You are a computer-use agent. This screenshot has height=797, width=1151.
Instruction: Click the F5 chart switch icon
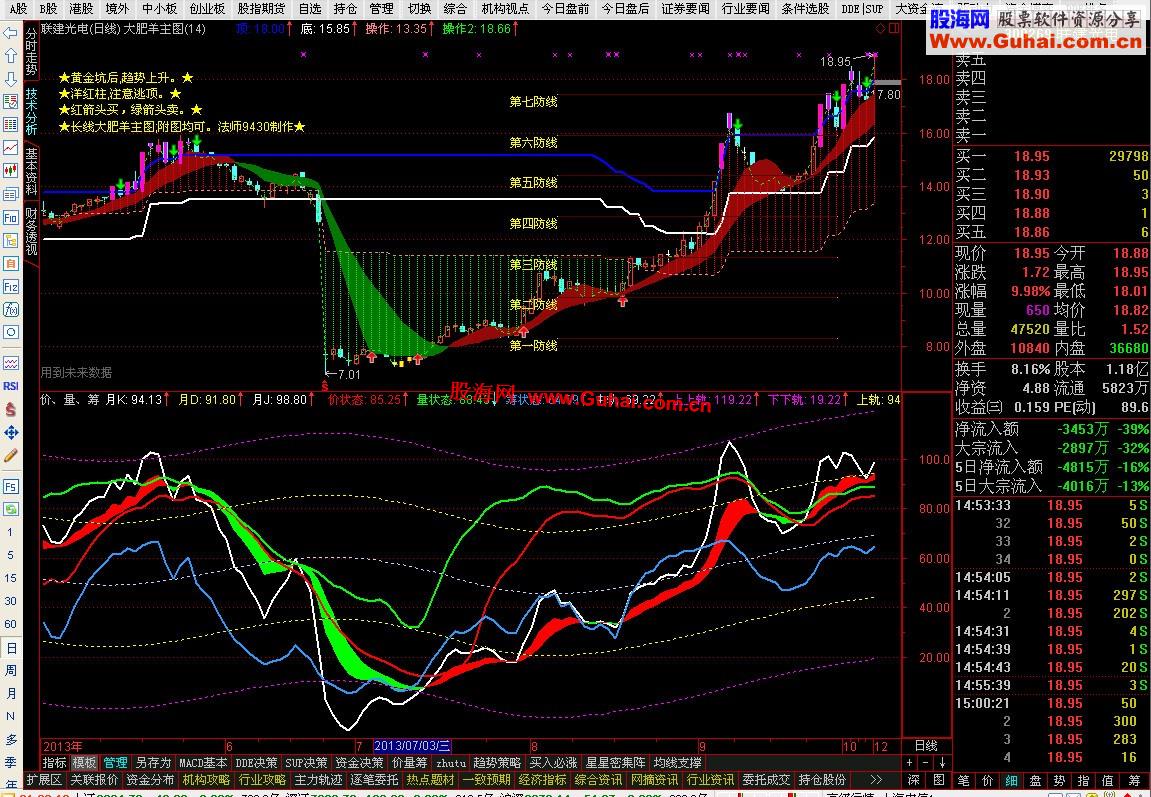click(10, 487)
